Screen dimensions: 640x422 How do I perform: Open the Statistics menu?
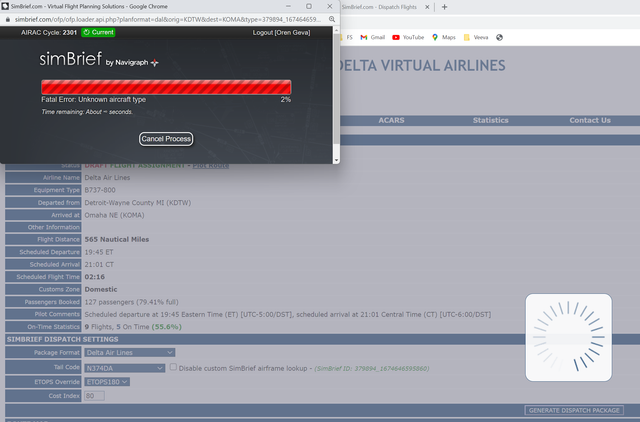(x=491, y=120)
